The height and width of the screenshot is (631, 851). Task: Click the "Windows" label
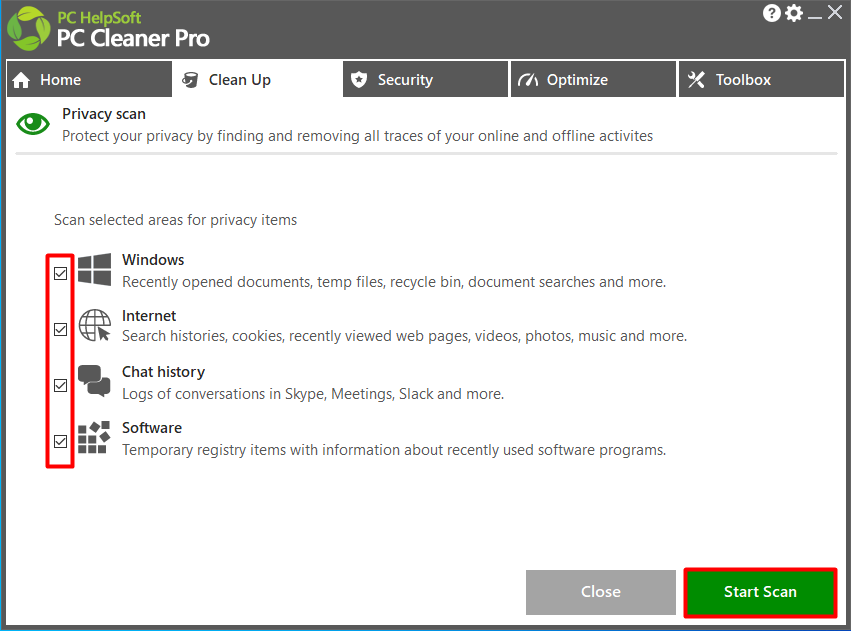click(153, 260)
